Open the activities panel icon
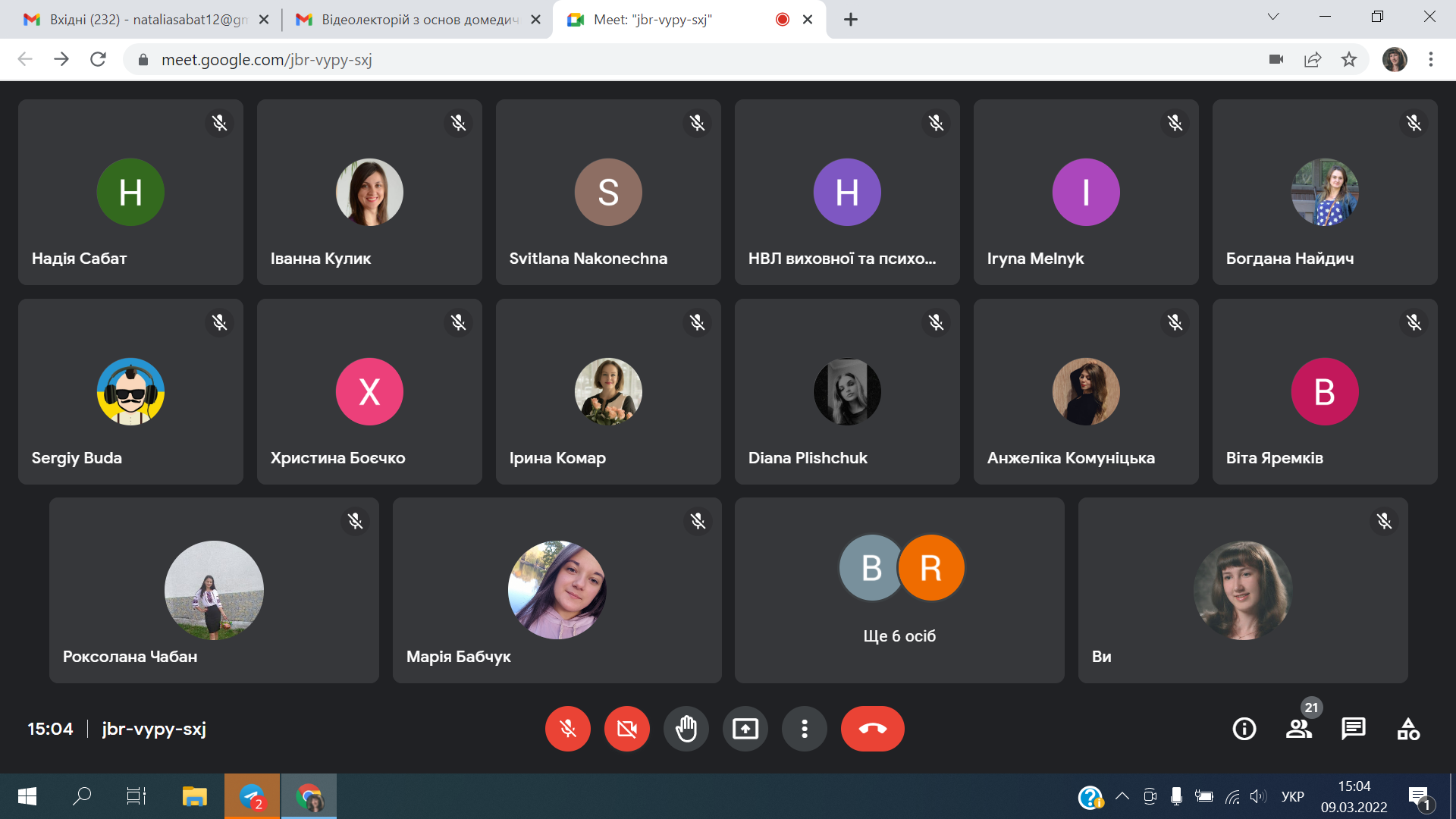 point(1408,729)
